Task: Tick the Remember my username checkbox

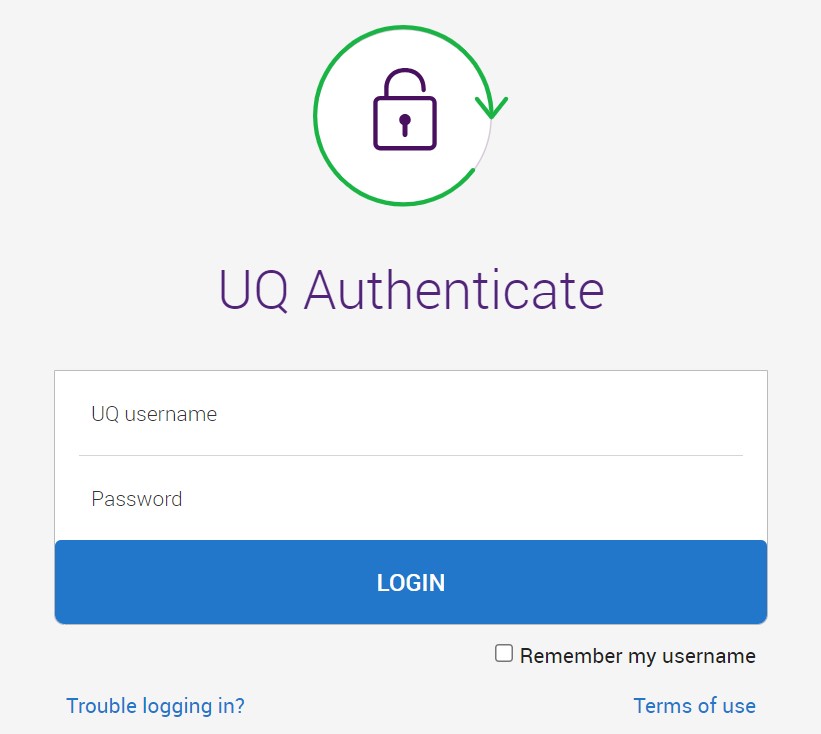Action: click(x=505, y=654)
